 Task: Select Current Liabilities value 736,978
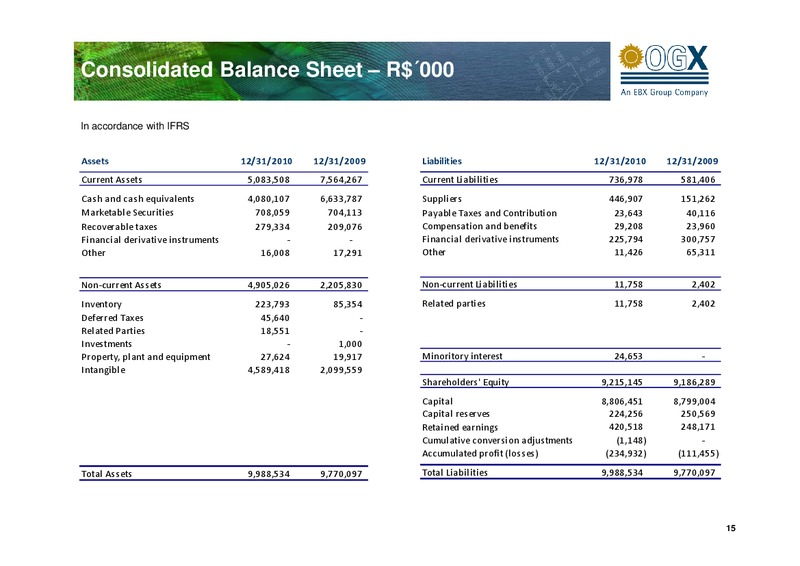click(x=626, y=180)
